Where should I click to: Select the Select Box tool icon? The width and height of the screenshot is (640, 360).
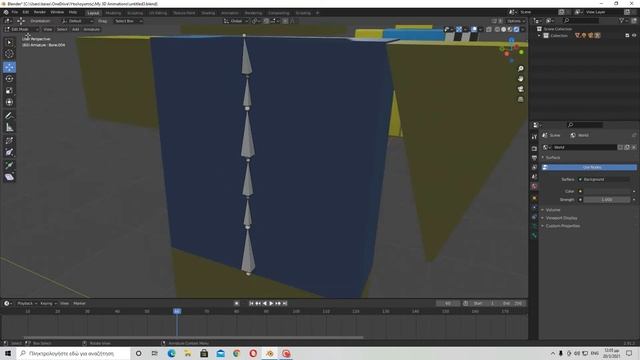pyautogui.click(x=9, y=42)
